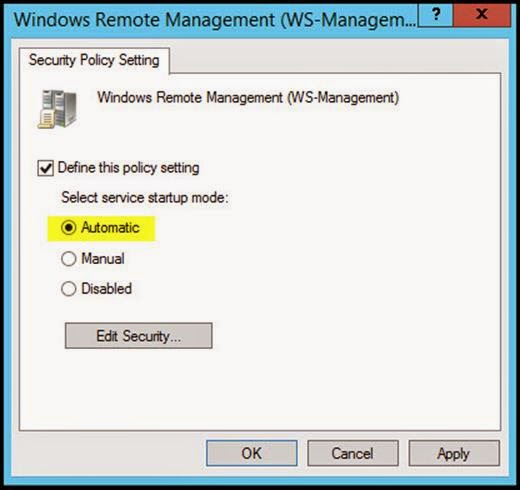Close the dialog with the red X
The height and width of the screenshot is (490, 520).
click(482, 14)
